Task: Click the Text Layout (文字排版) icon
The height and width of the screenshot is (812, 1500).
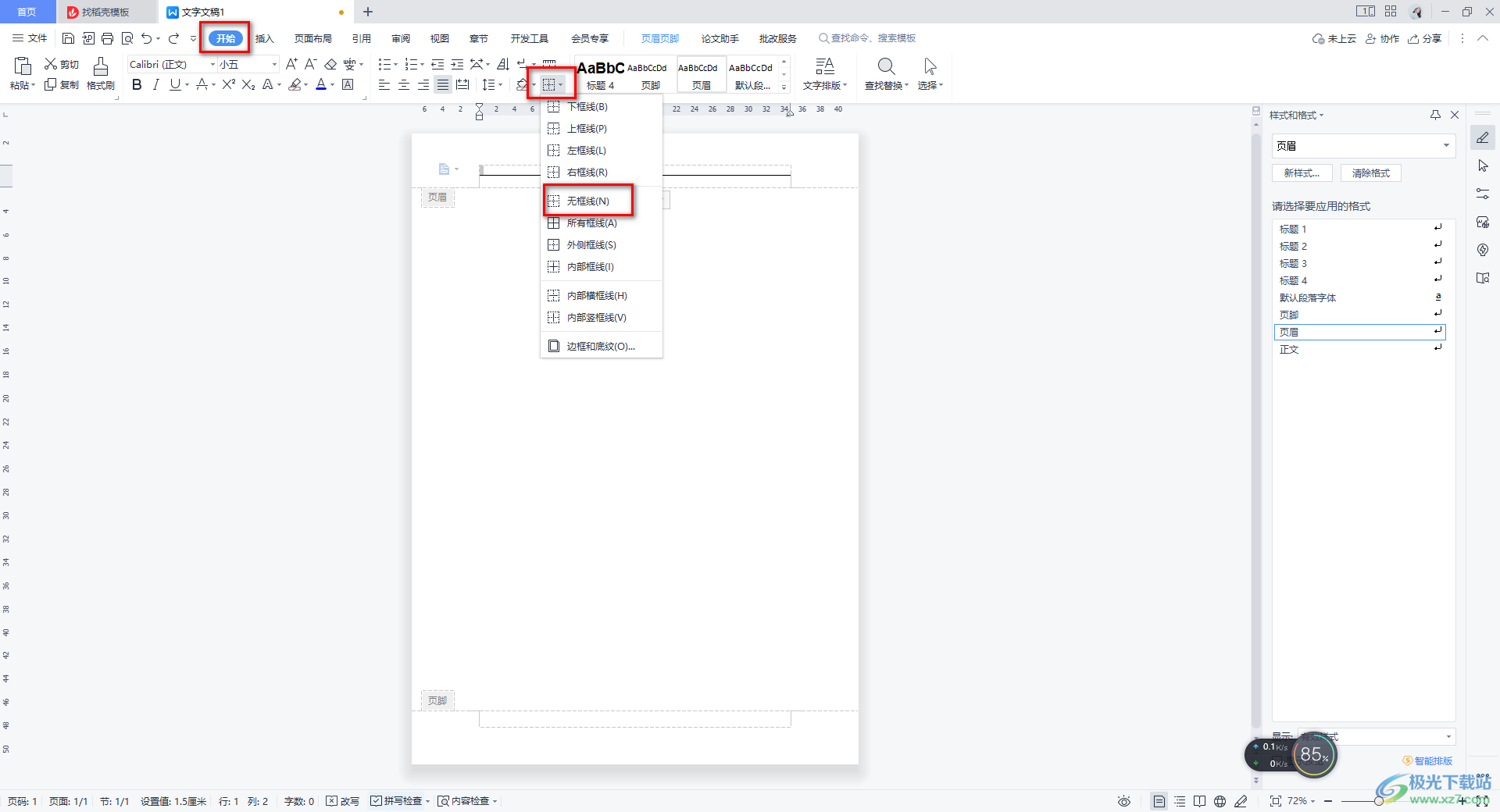Action: (825, 66)
